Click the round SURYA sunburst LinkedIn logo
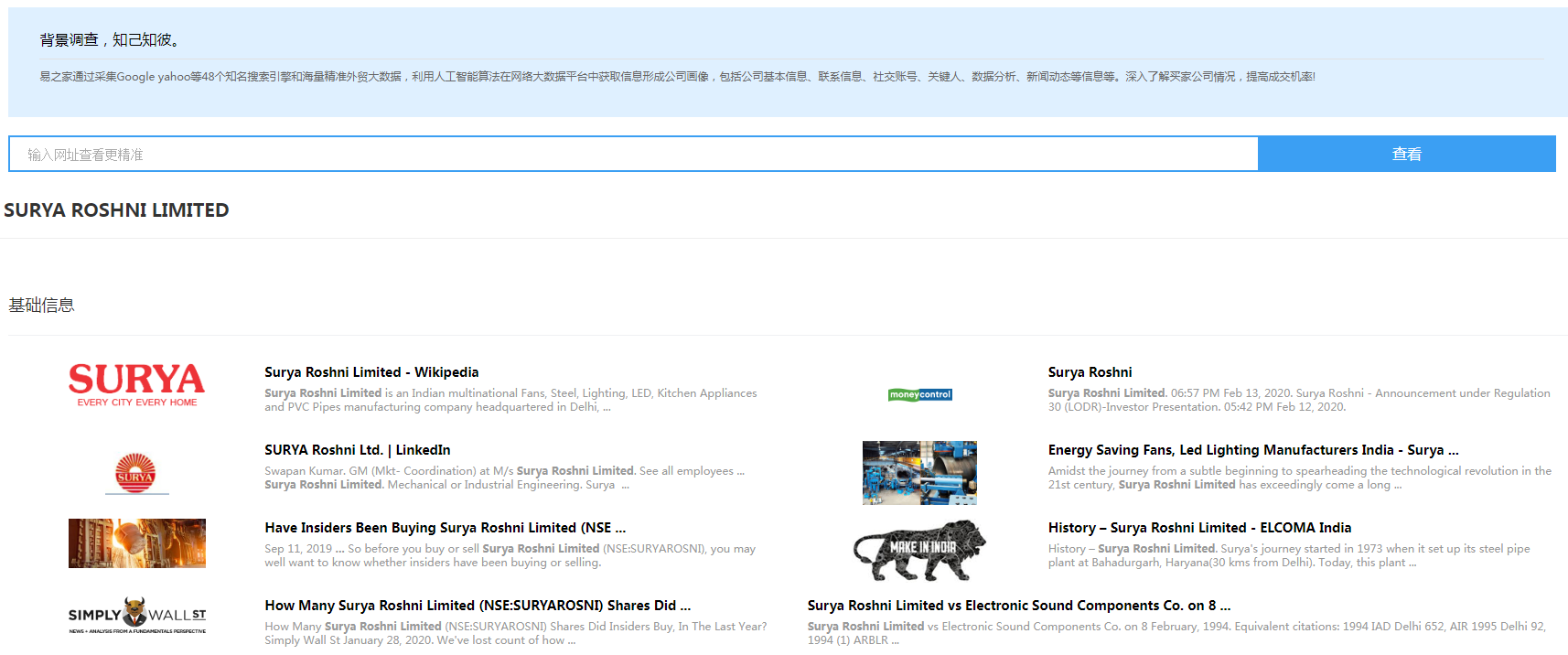The height and width of the screenshot is (655, 1568). coord(136,473)
